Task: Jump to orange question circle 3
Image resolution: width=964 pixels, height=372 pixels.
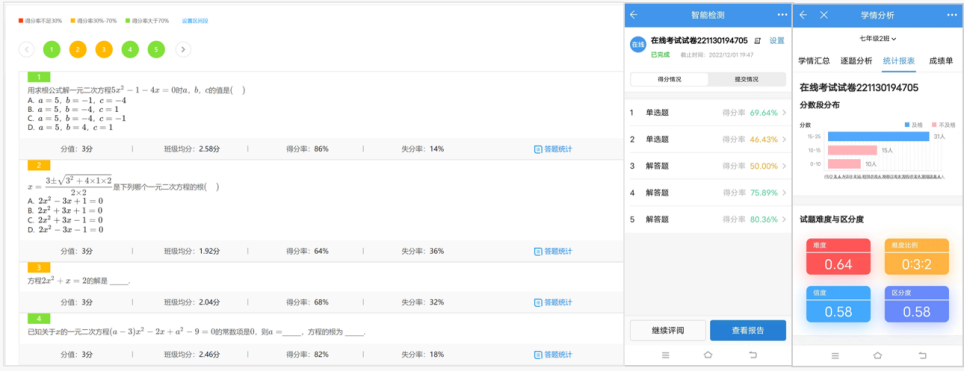Action: 104,49
